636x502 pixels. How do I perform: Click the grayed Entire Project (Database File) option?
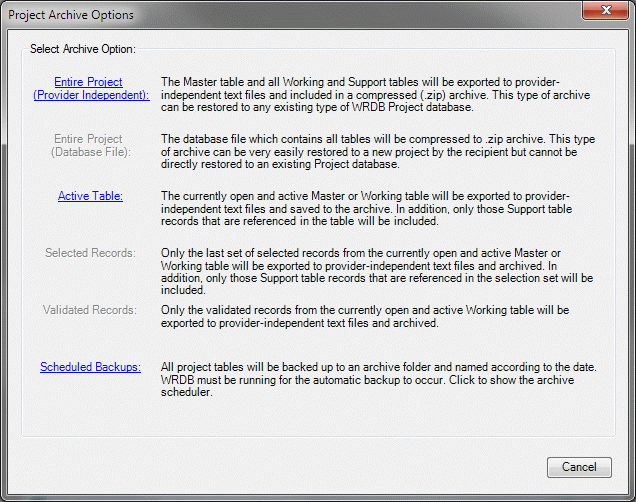[90, 139]
